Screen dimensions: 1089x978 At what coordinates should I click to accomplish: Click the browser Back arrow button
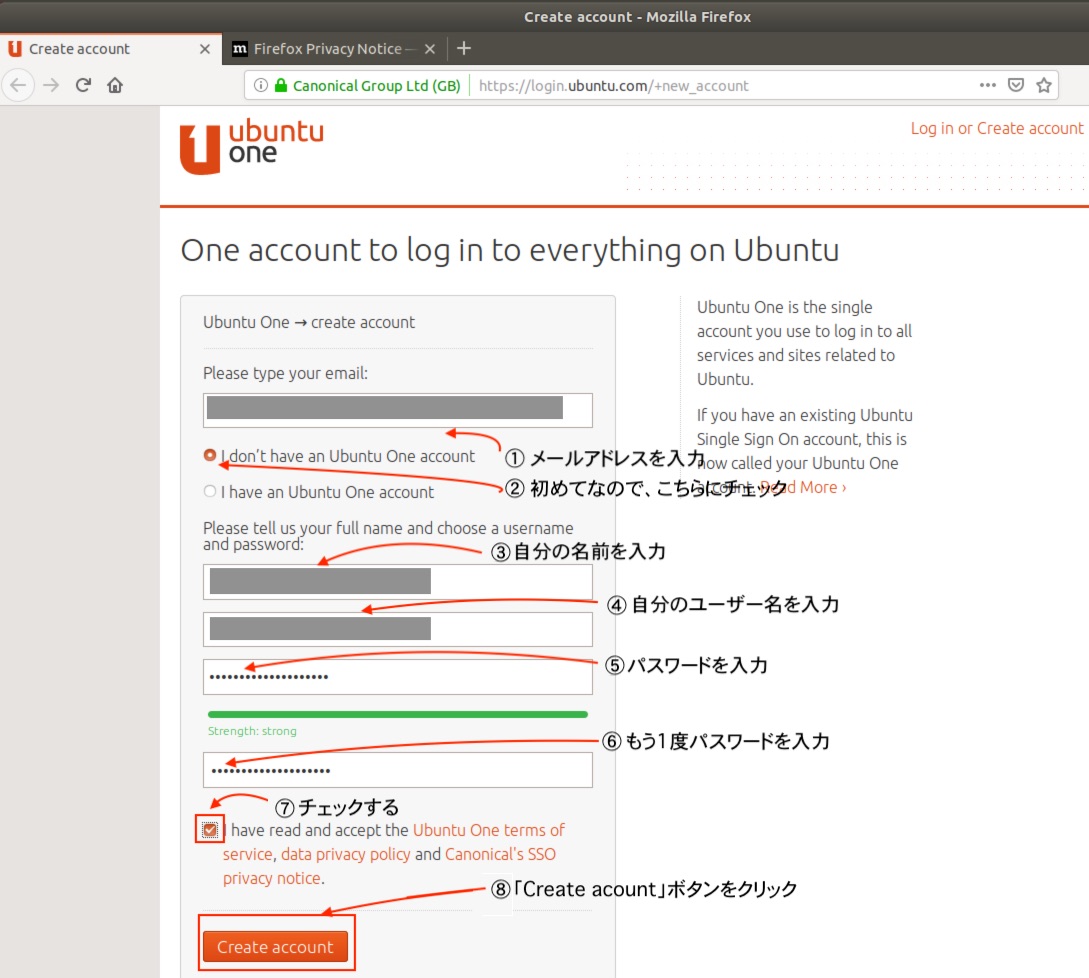point(19,85)
